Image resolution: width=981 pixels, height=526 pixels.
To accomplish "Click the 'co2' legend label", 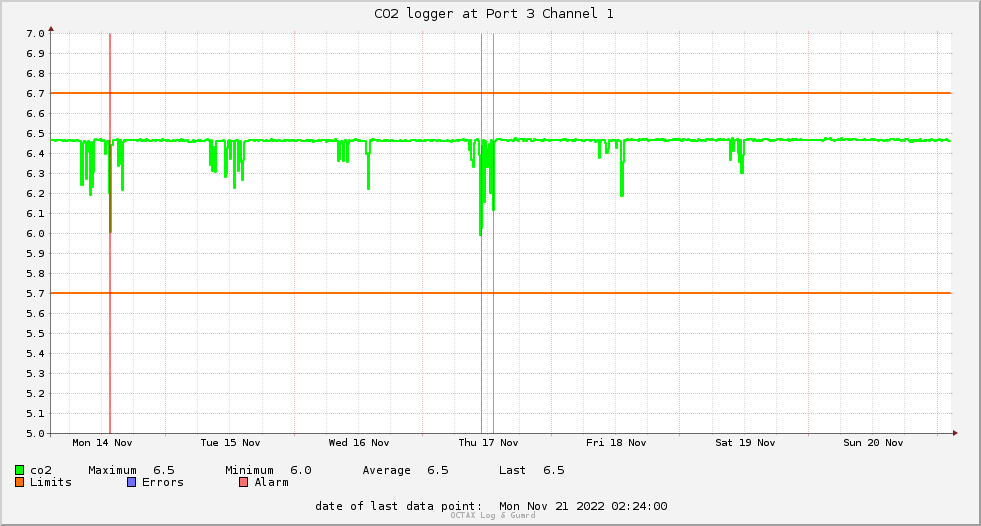I will pyautogui.click(x=41, y=470).
